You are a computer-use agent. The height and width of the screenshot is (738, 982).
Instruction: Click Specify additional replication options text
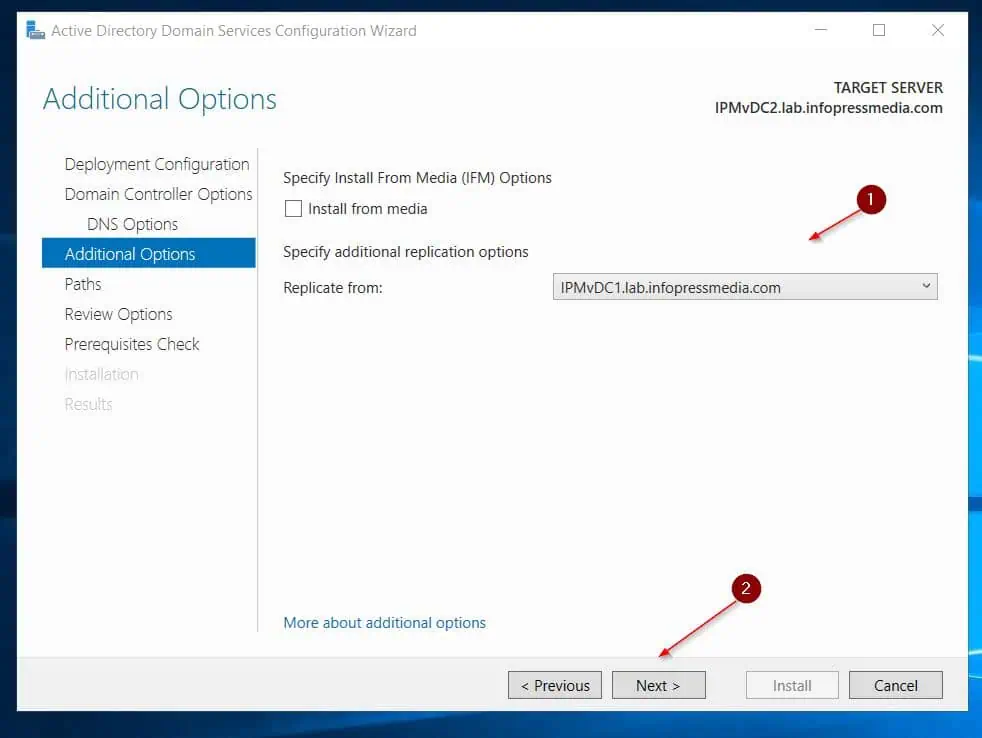406,252
